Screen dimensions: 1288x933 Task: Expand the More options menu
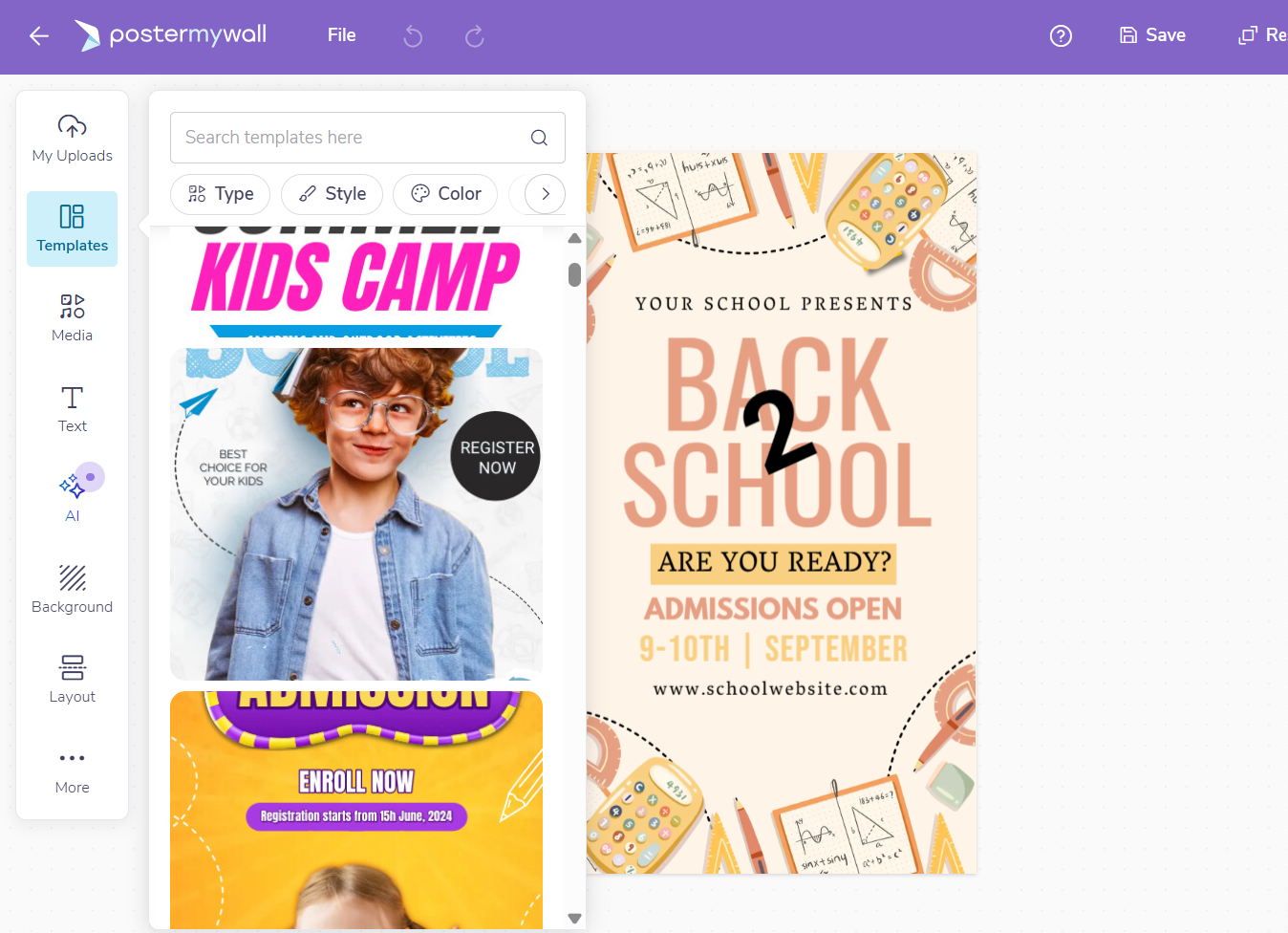click(x=73, y=770)
